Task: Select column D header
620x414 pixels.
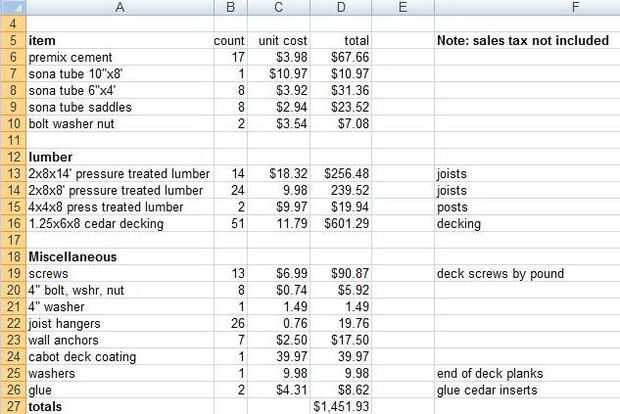Action: click(x=342, y=7)
